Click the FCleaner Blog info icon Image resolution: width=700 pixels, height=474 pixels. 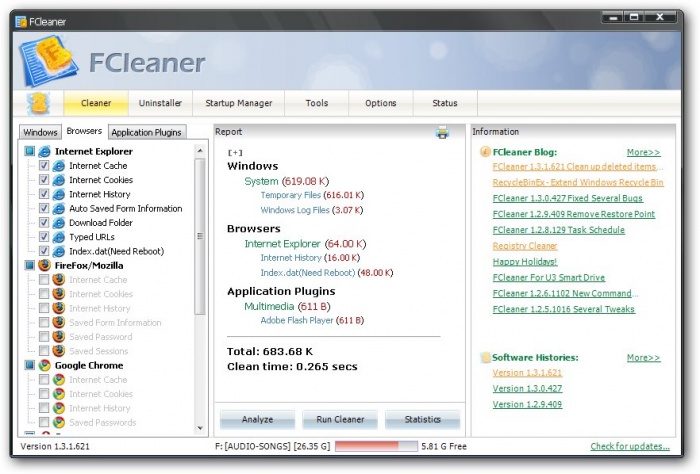tap(485, 152)
